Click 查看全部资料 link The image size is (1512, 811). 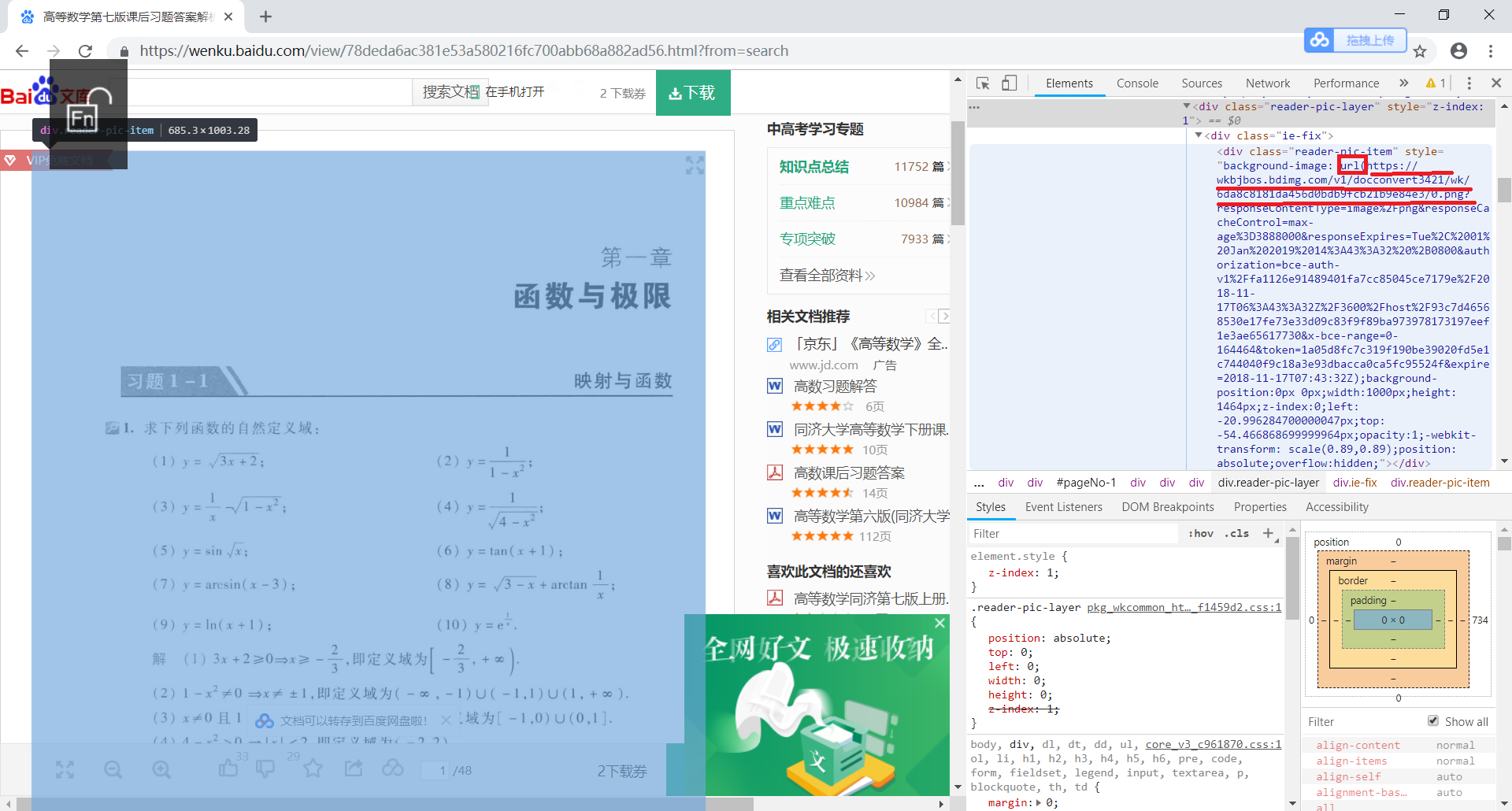point(827,276)
